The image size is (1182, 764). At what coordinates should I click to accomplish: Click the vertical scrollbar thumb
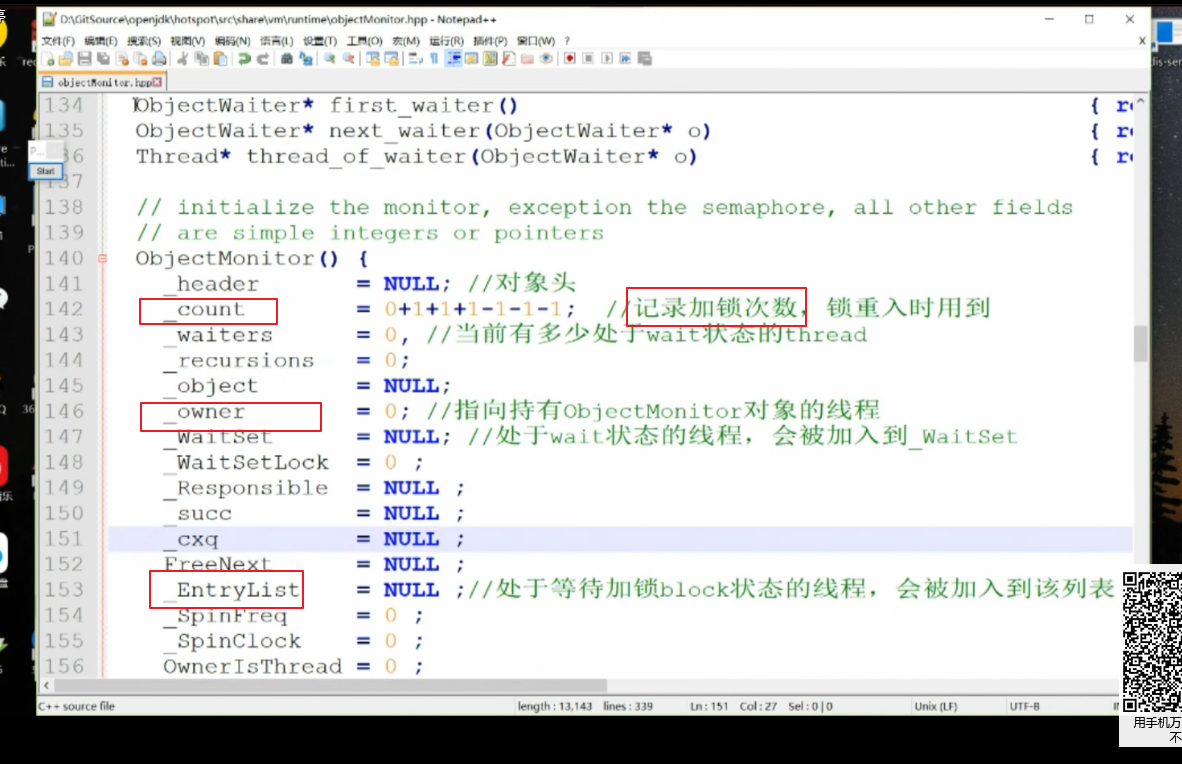tap(1140, 344)
